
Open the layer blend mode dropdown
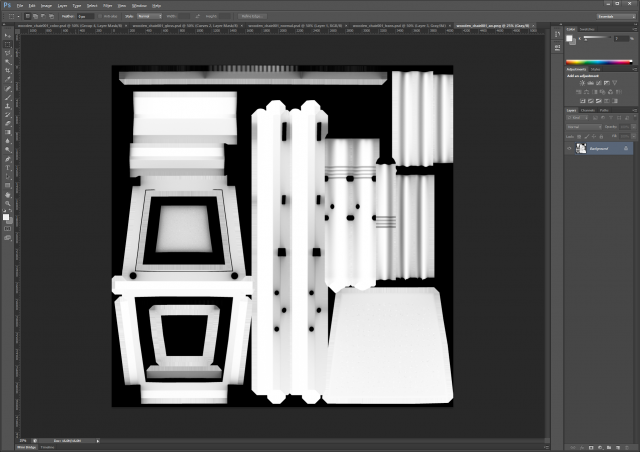(584, 127)
